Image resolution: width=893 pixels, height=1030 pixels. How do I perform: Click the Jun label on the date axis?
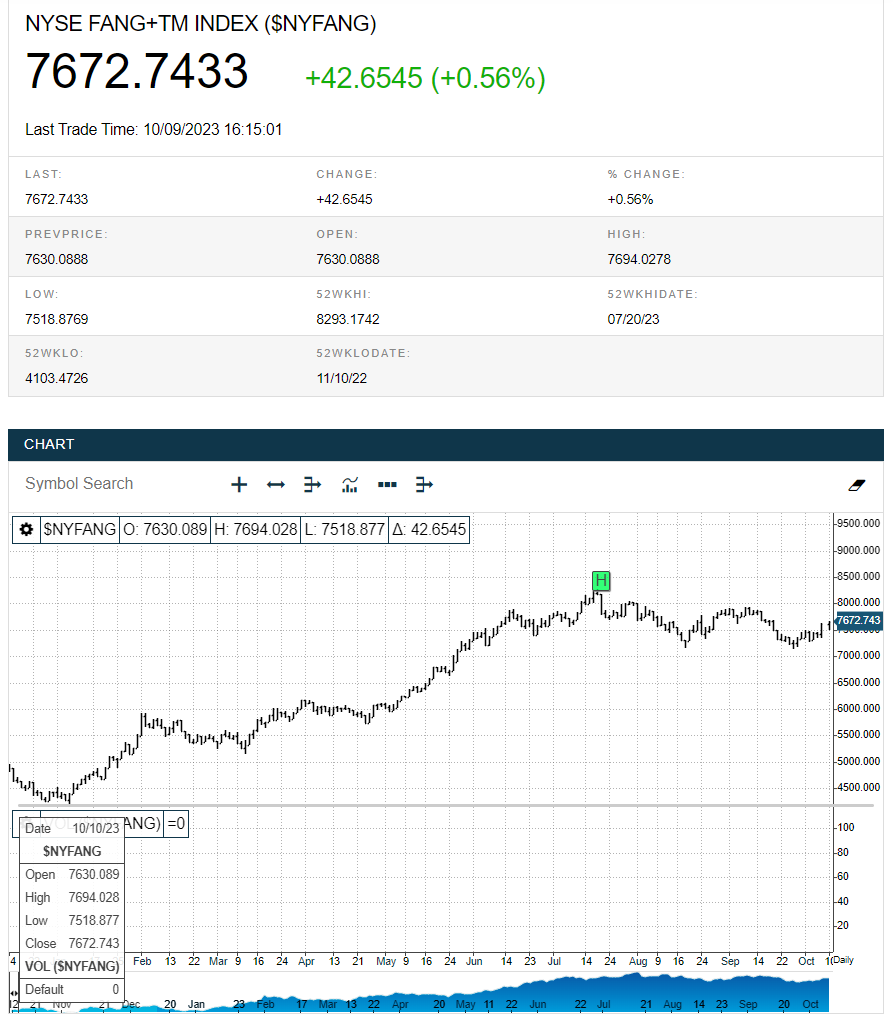(x=474, y=961)
